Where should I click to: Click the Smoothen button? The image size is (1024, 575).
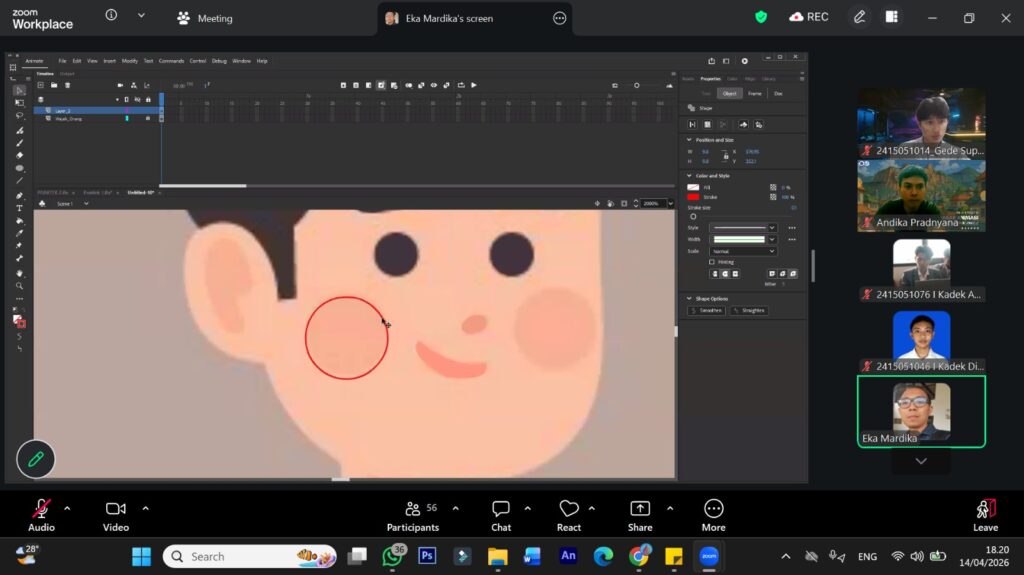point(707,310)
